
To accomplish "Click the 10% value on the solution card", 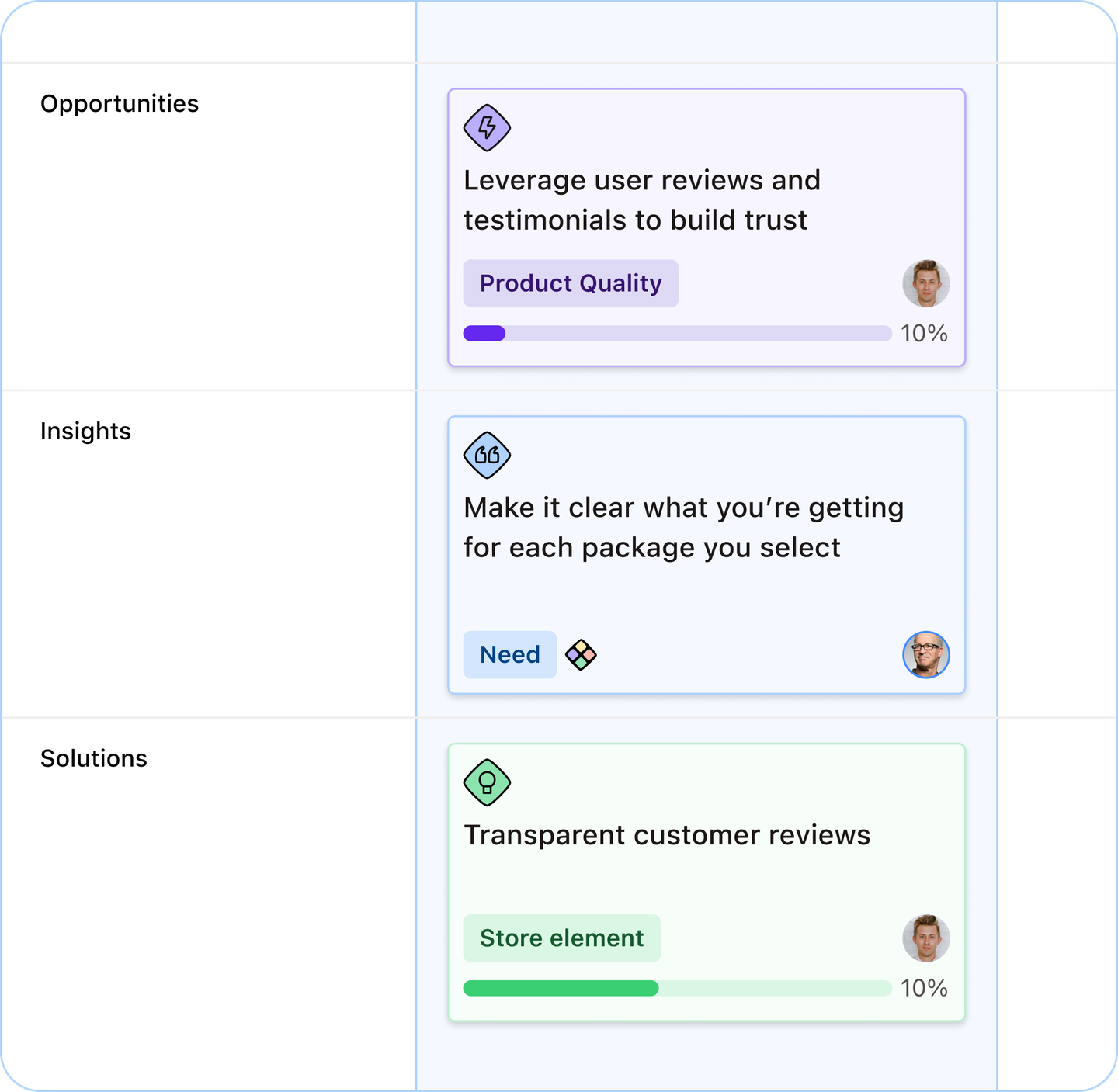I will coord(924,988).
